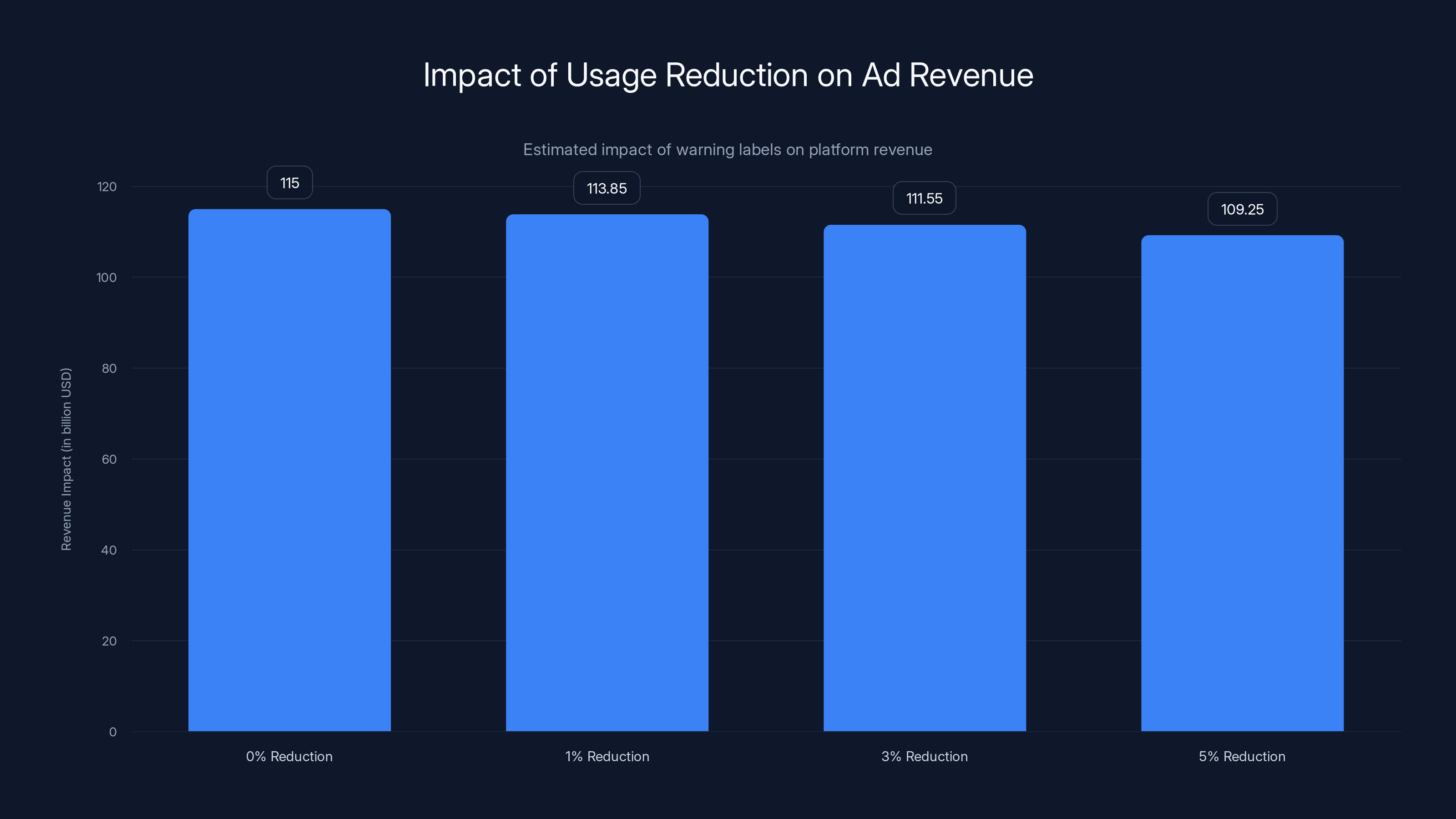Click the 0% Reduction axis label

(289, 756)
